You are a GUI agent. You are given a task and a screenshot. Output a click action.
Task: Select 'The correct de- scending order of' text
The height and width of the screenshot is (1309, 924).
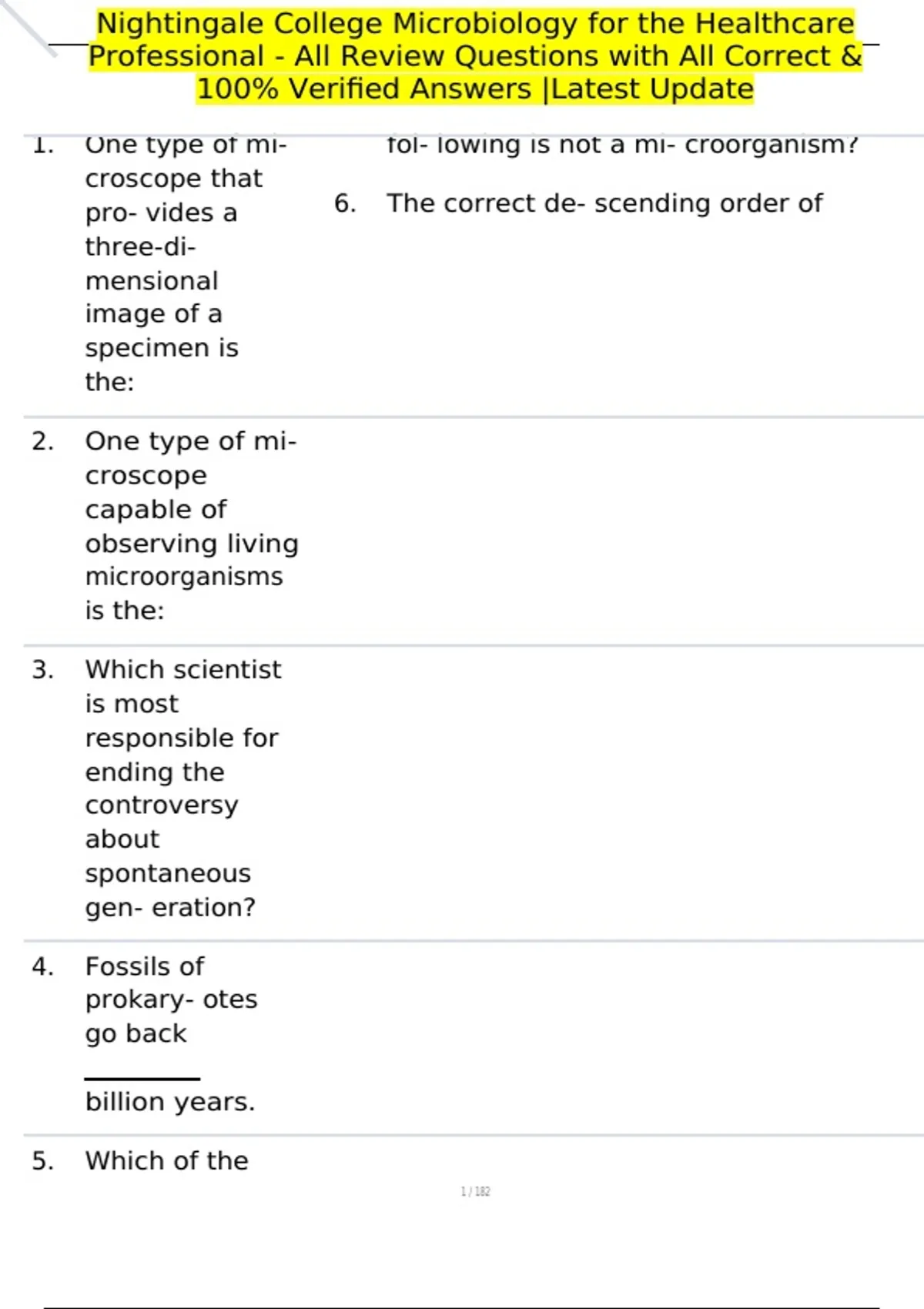click(x=604, y=203)
